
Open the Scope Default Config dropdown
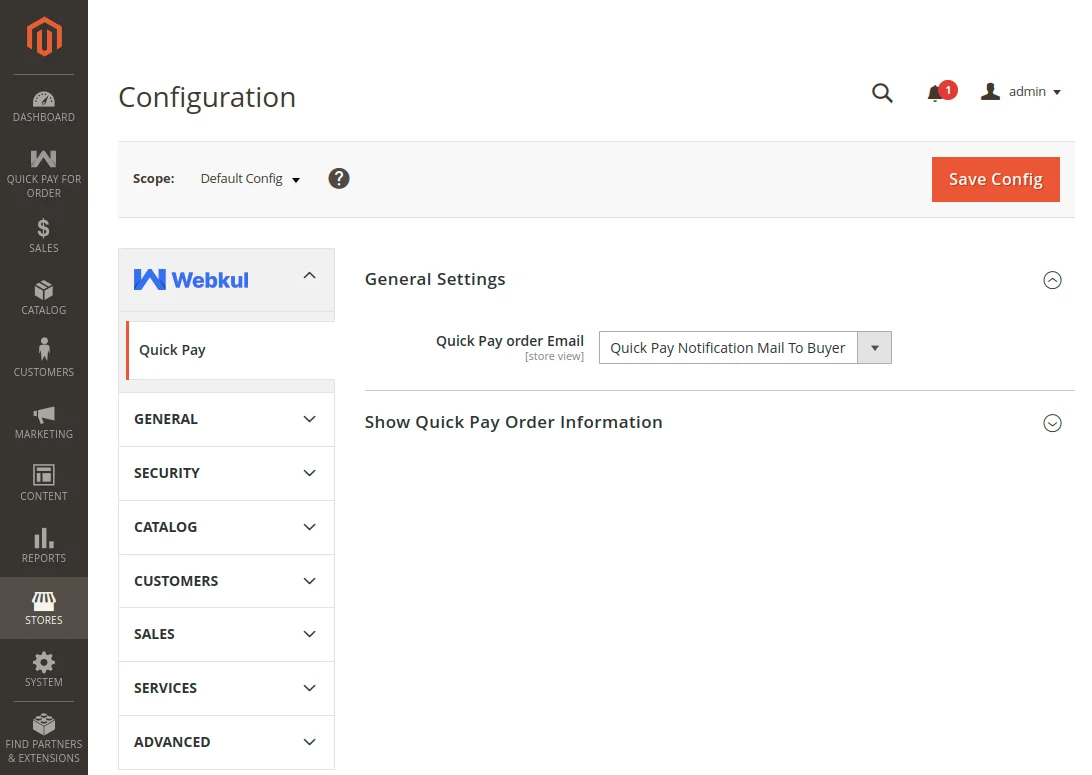click(250, 179)
